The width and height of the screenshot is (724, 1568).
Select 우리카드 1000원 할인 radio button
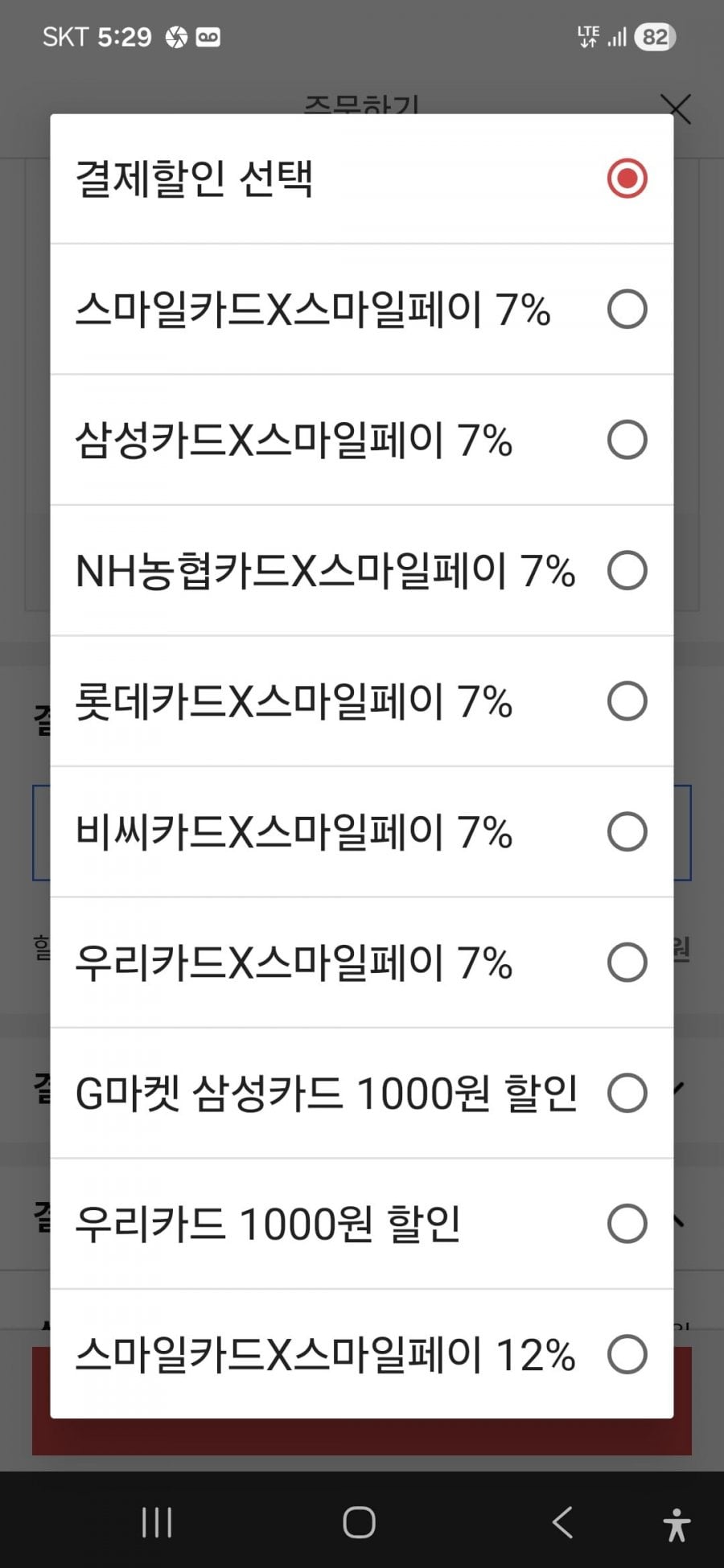627,1224
